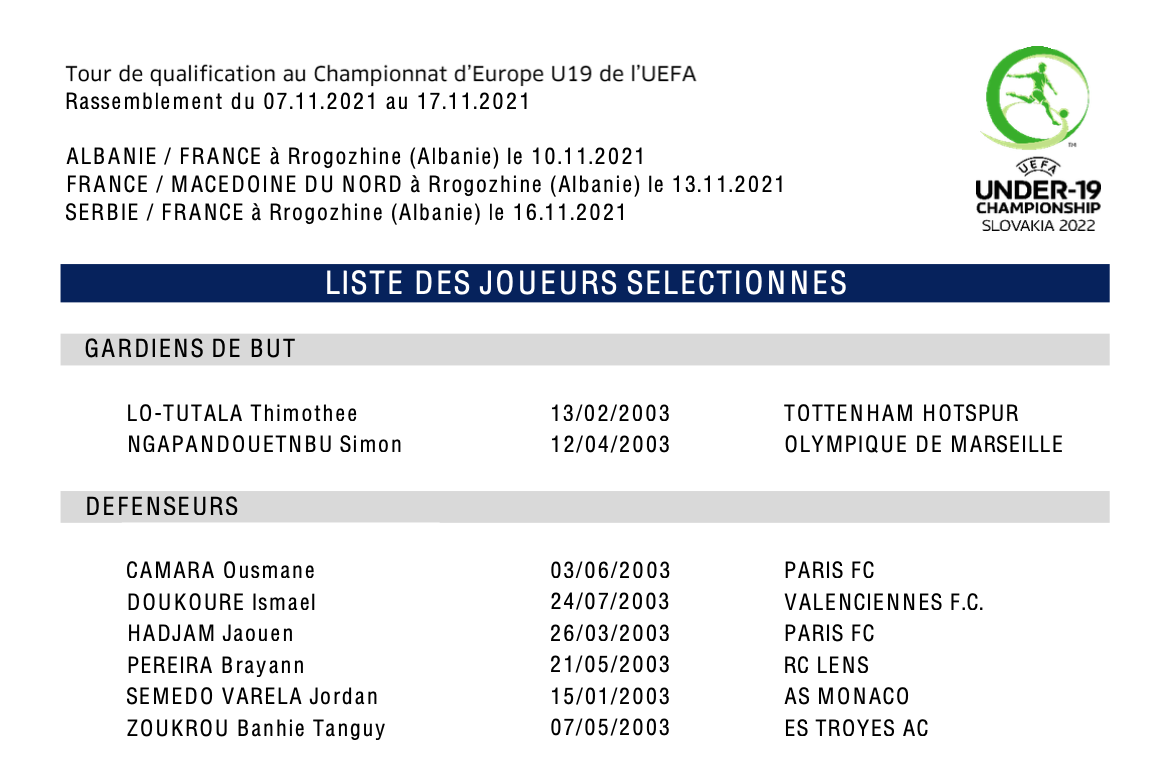Image resolution: width=1174 pixels, height=764 pixels.
Task: Click on CAMARA Ousmane's name
Action: coord(220,571)
